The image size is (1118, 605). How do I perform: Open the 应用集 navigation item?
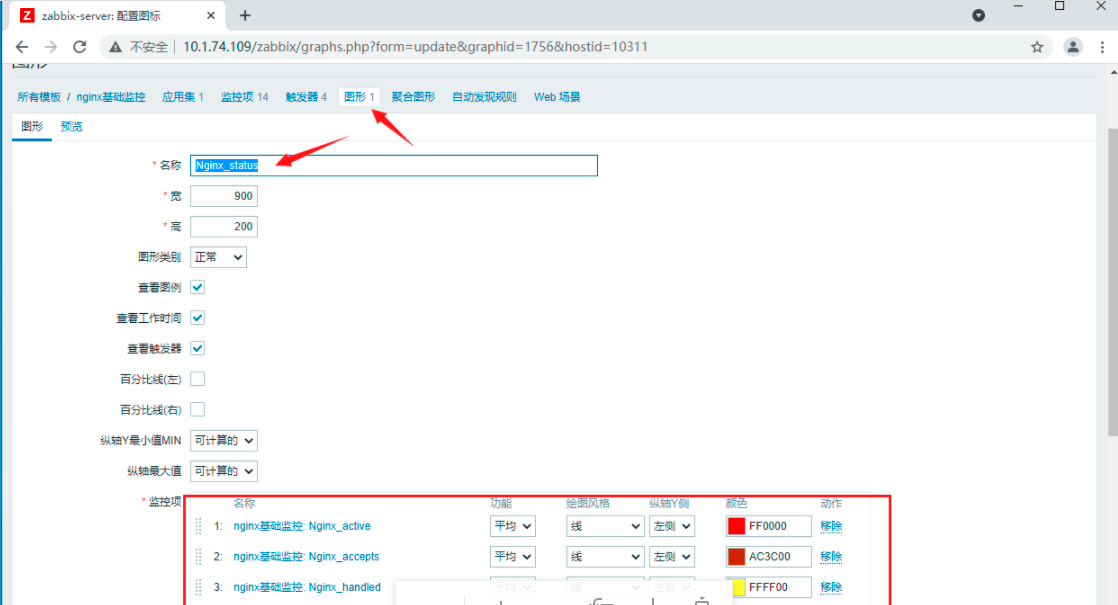183,97
